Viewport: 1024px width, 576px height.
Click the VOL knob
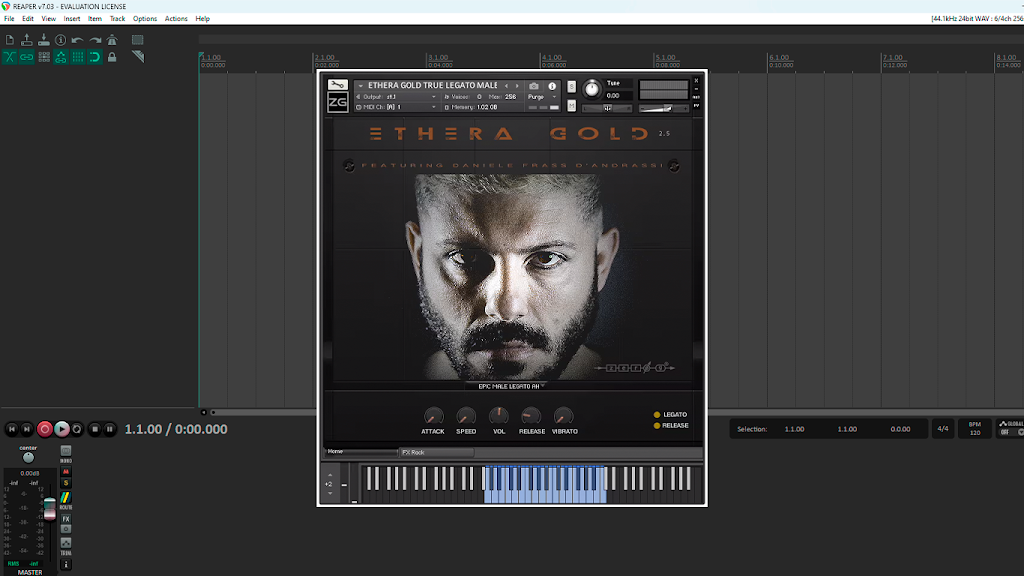(499, 416)
